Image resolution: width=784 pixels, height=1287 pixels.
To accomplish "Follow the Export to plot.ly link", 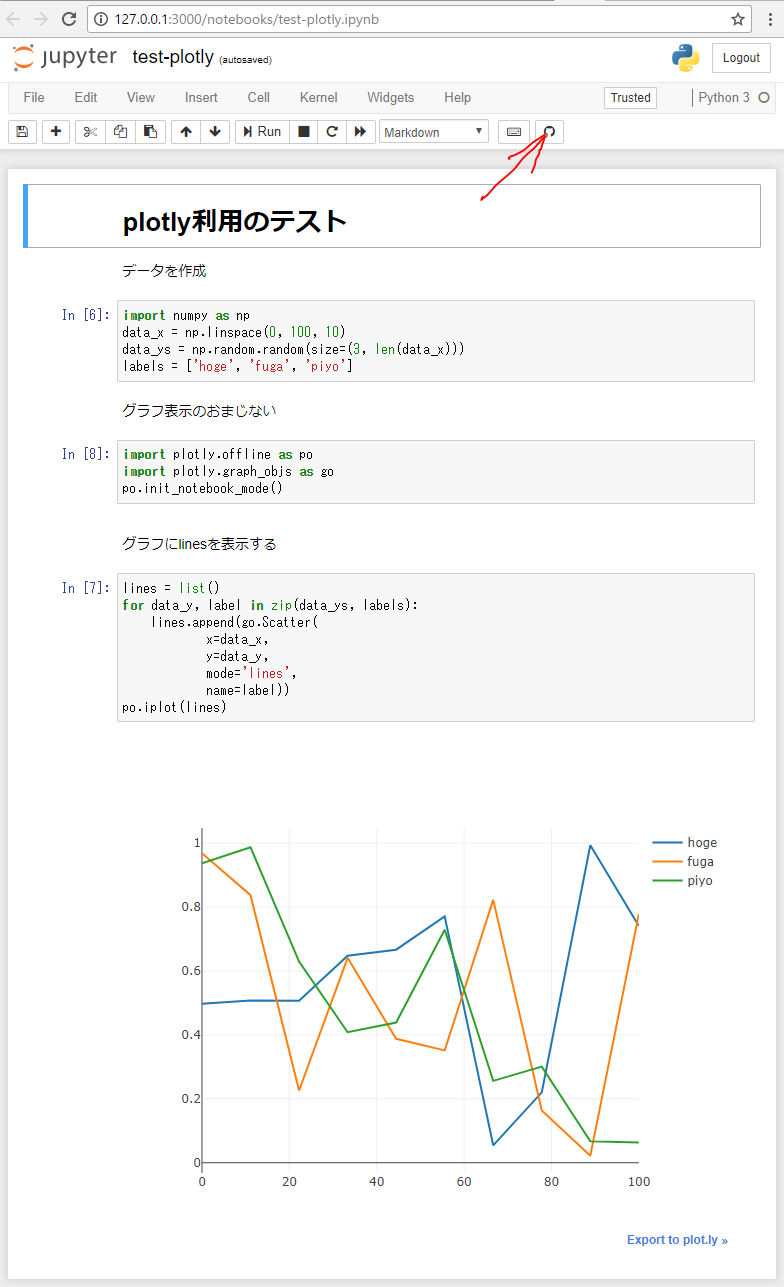I will pyautogui.click(x=677, y=1239).
